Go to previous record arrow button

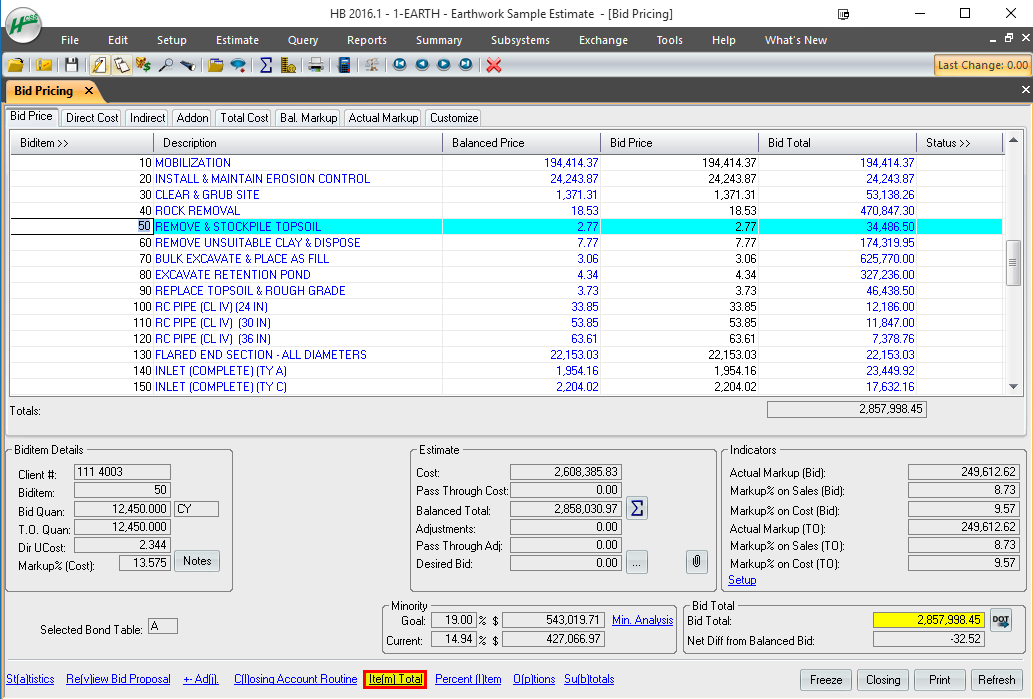[x=422, y=65]
